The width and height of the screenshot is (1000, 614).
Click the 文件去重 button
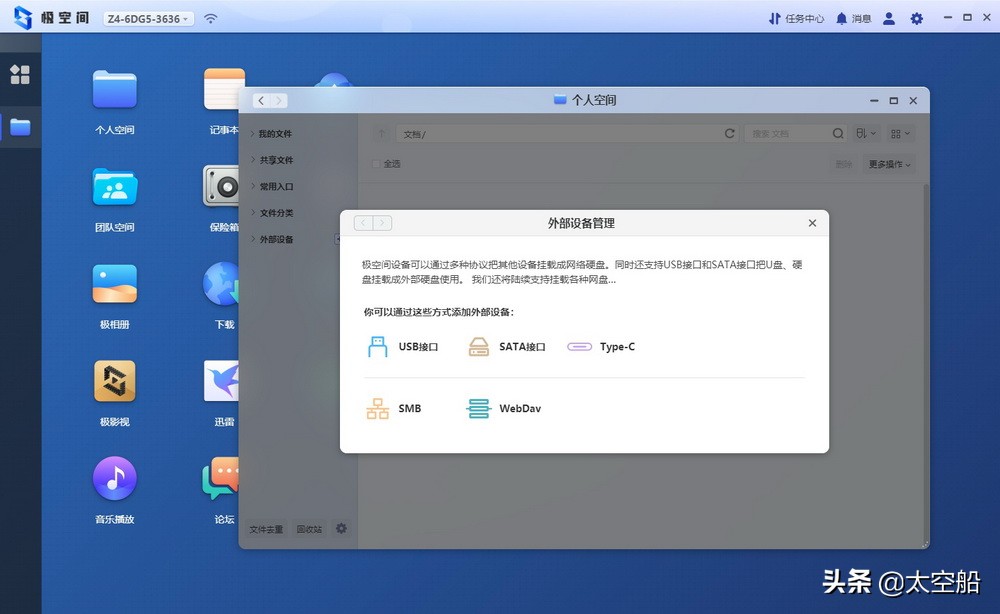[266, 529]
